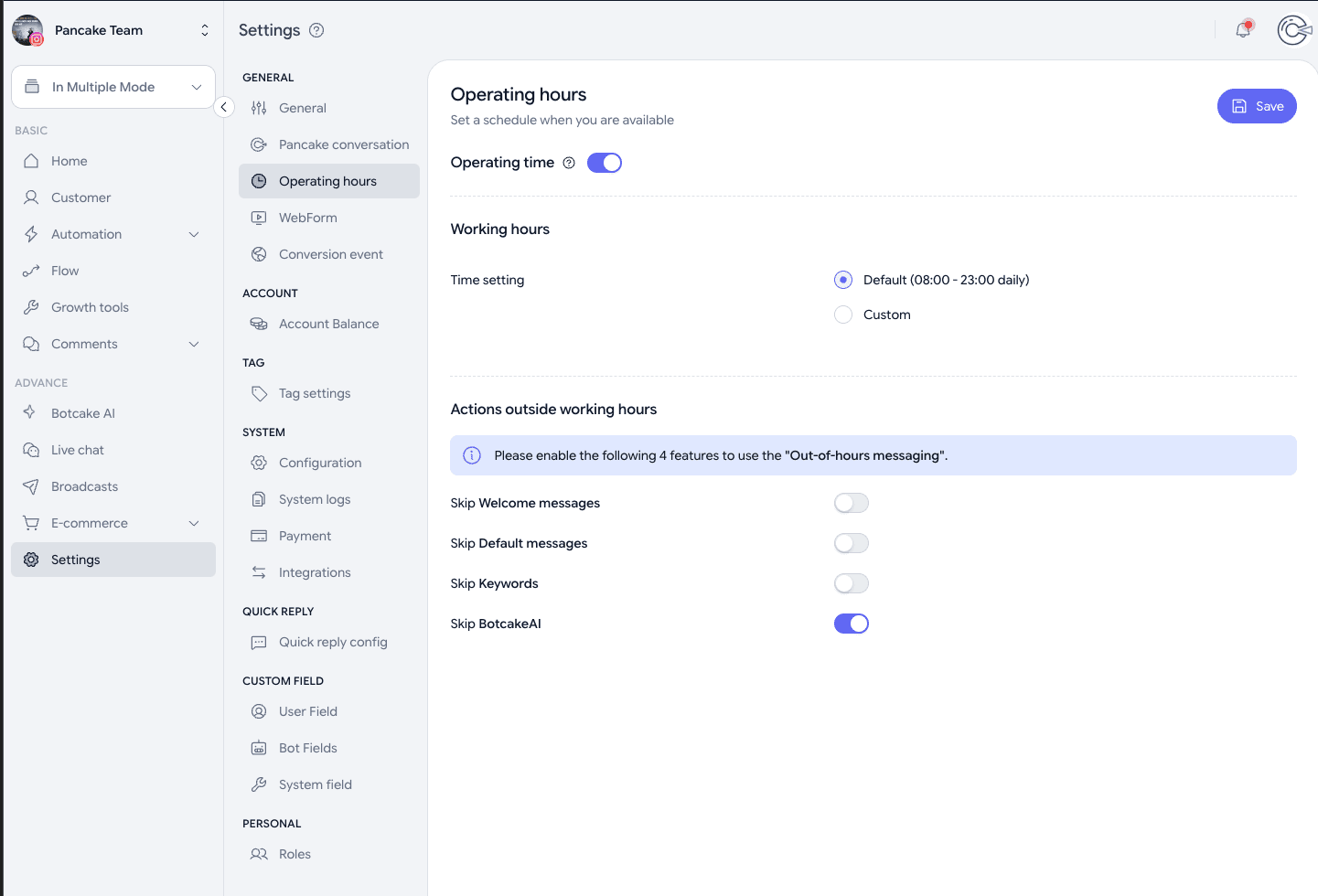
Task: Go to WebForm settings
Action: (x=329, y=218)
